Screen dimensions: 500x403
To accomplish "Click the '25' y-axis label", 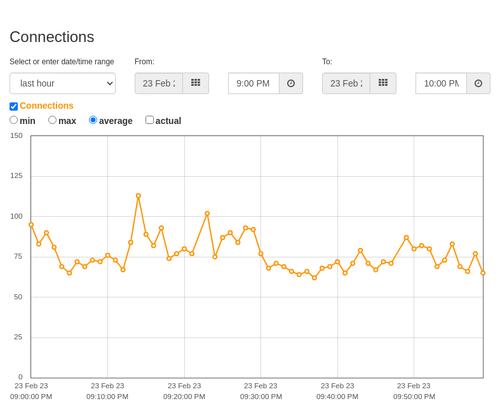I will pyautogui.click(x=18, y=337).
